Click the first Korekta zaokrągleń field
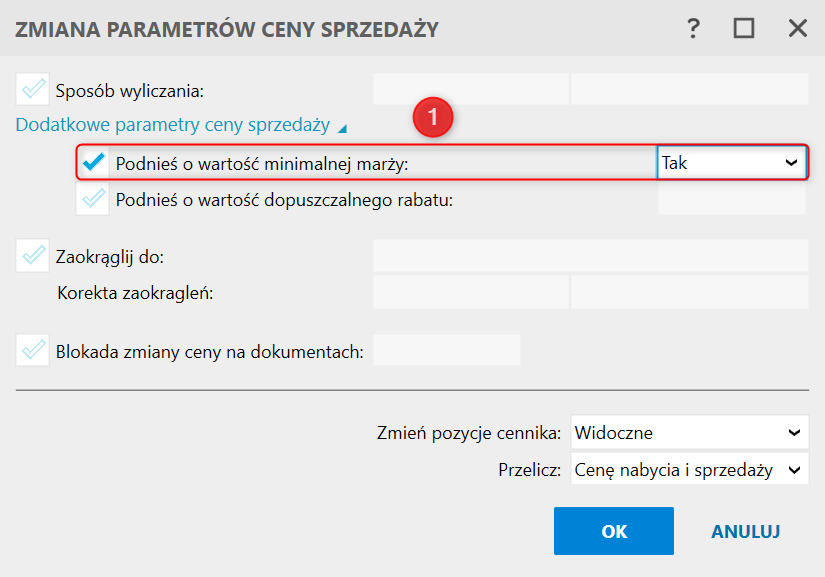825x577 pixels. 470,293
